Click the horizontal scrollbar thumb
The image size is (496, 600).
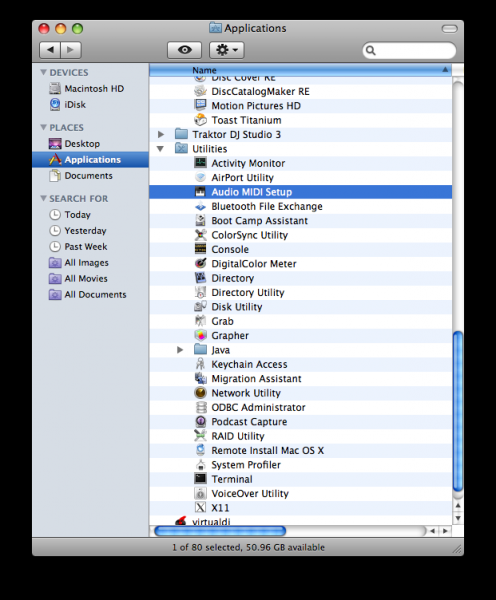point(220,531)
